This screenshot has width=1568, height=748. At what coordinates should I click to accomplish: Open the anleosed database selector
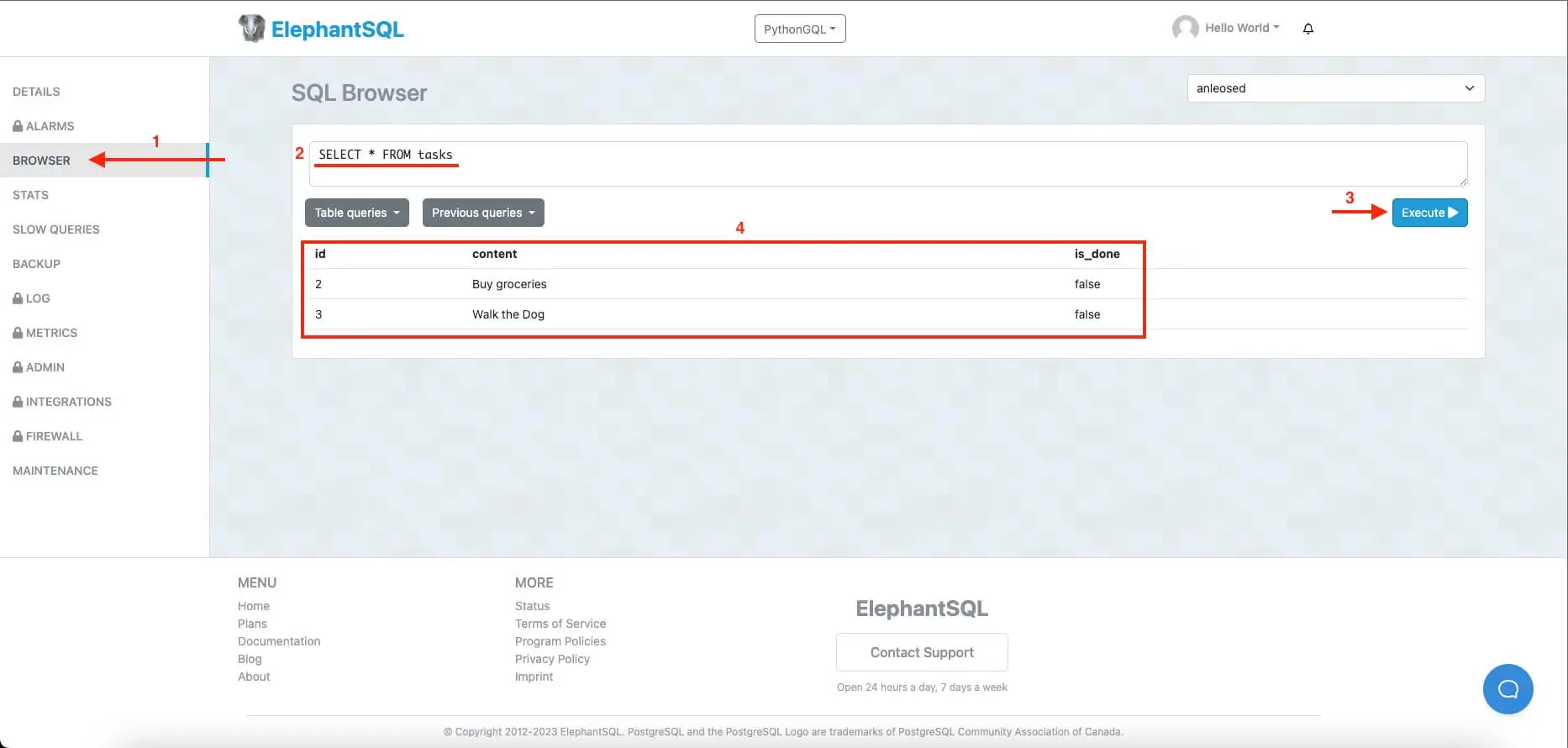pyautogui.click(x=1334, y=88)
